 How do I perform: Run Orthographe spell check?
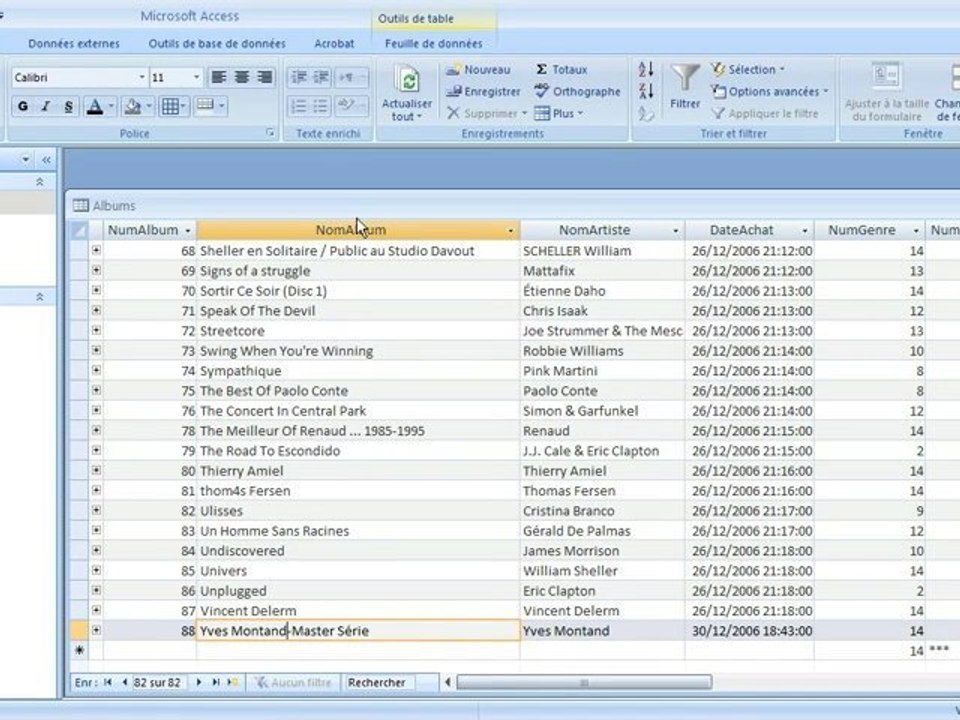click(577, 91)
